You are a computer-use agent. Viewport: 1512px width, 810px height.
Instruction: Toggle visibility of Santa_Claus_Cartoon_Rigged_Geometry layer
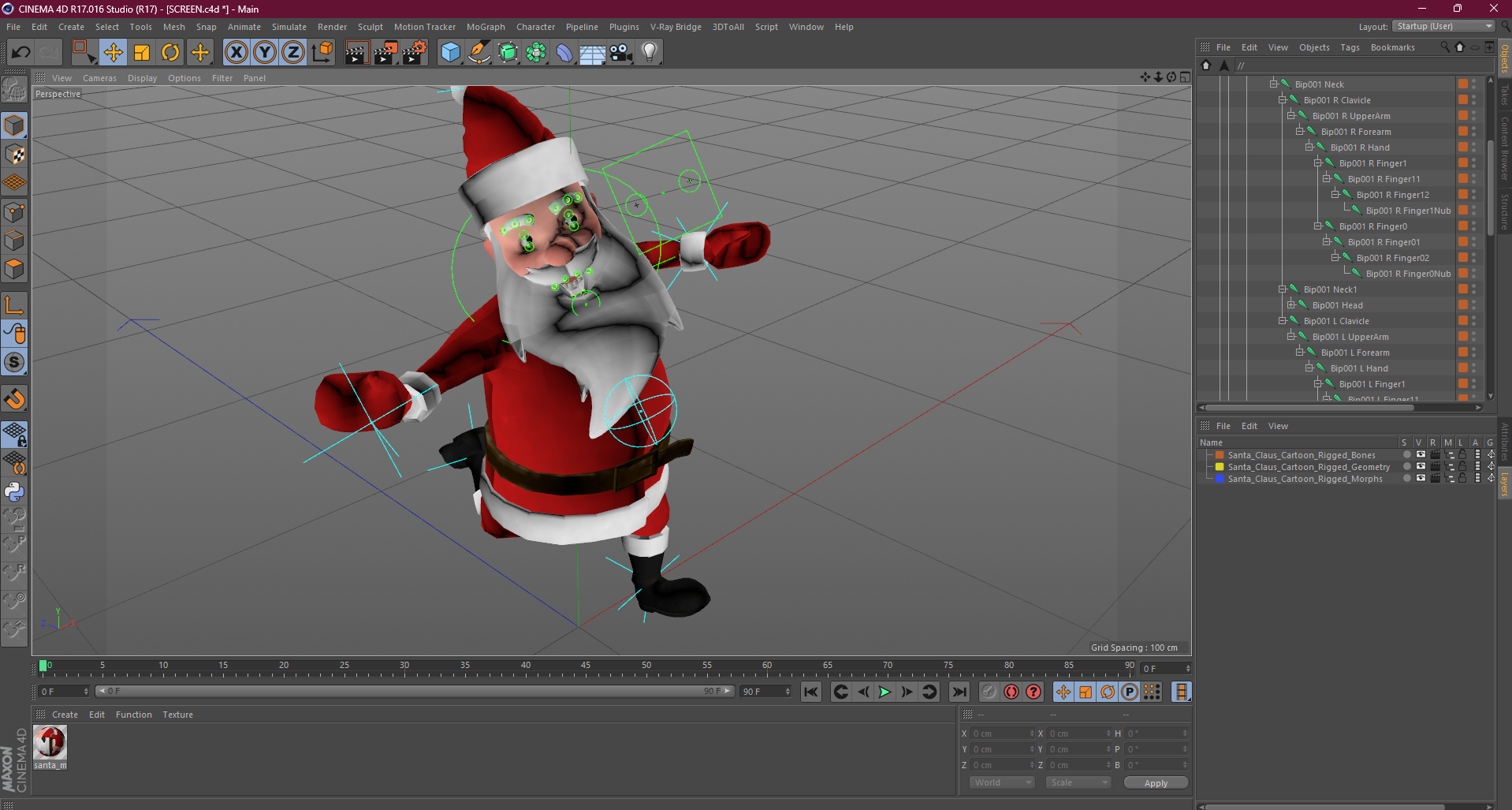(x=1421, y=467)
